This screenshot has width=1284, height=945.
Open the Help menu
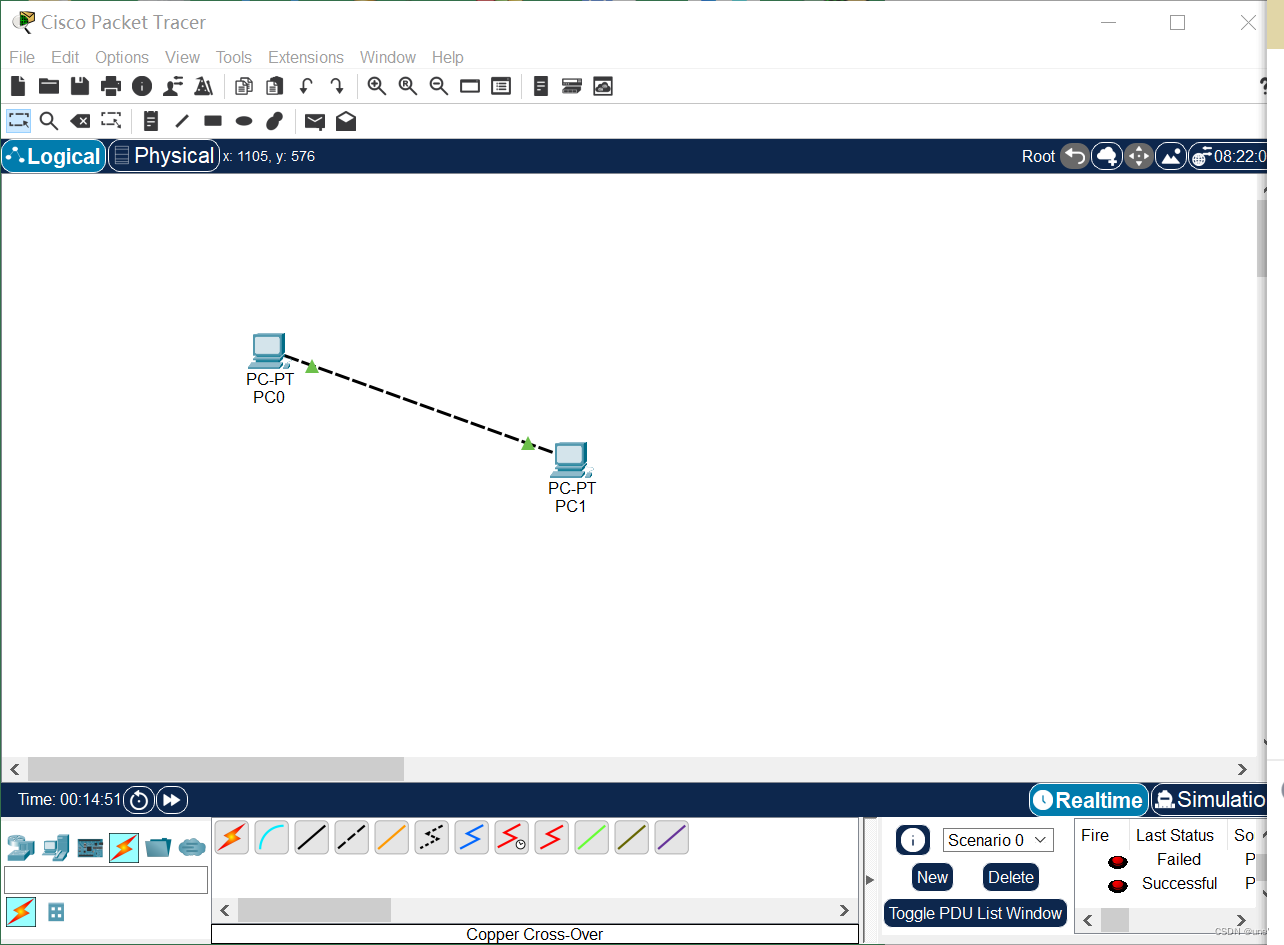pos(448,57)
